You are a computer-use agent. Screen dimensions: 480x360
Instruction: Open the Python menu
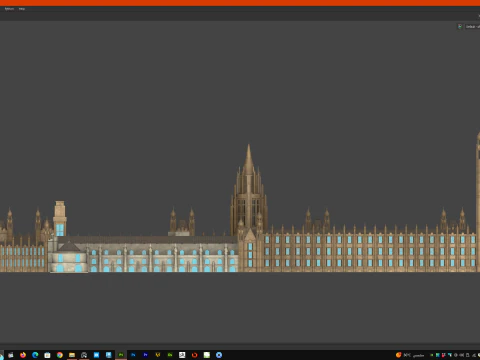pyautogui.click(x=9, y=9)
